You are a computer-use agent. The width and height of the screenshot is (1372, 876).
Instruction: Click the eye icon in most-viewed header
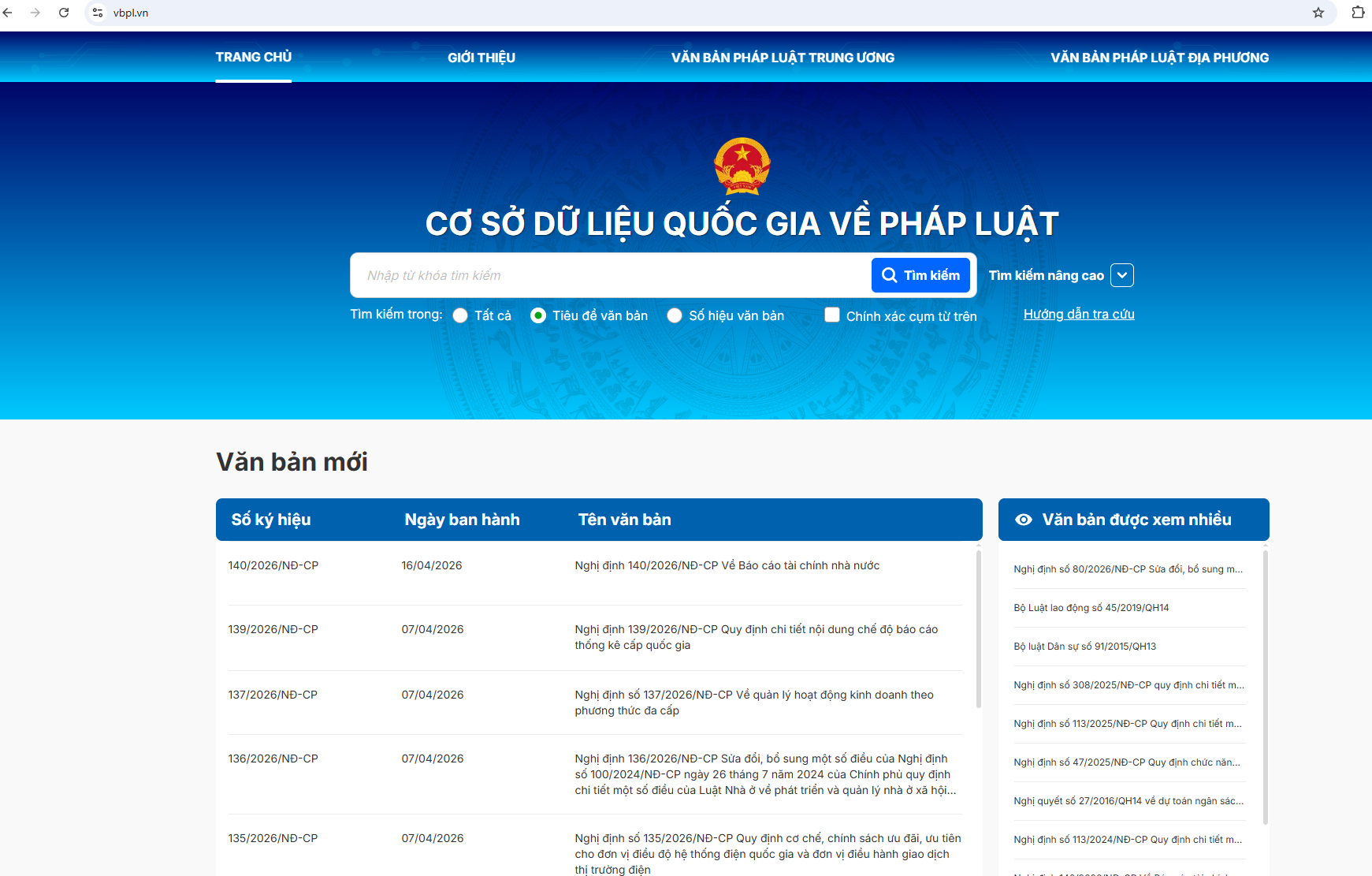tap(1023, 520)
